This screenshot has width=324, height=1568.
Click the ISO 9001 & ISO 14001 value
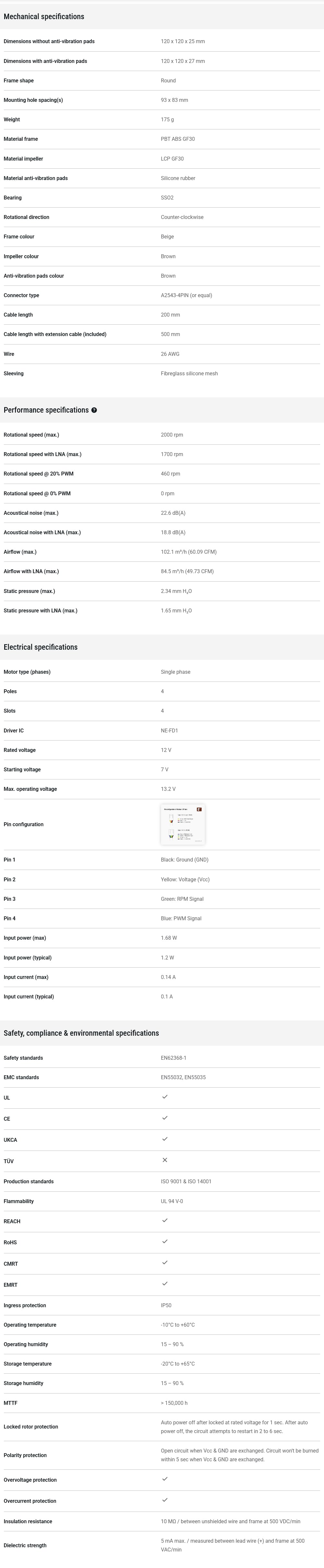tap(187, 1181)
